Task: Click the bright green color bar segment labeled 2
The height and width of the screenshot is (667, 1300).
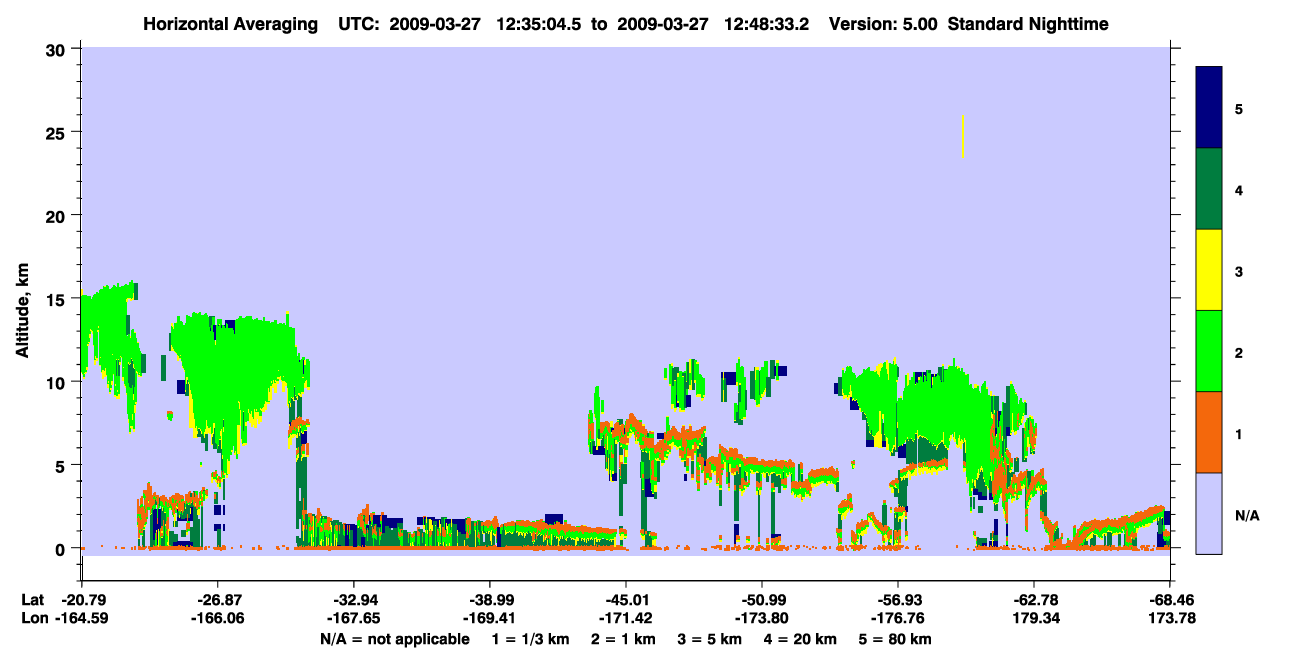Action: click(x=1209, y=351)
